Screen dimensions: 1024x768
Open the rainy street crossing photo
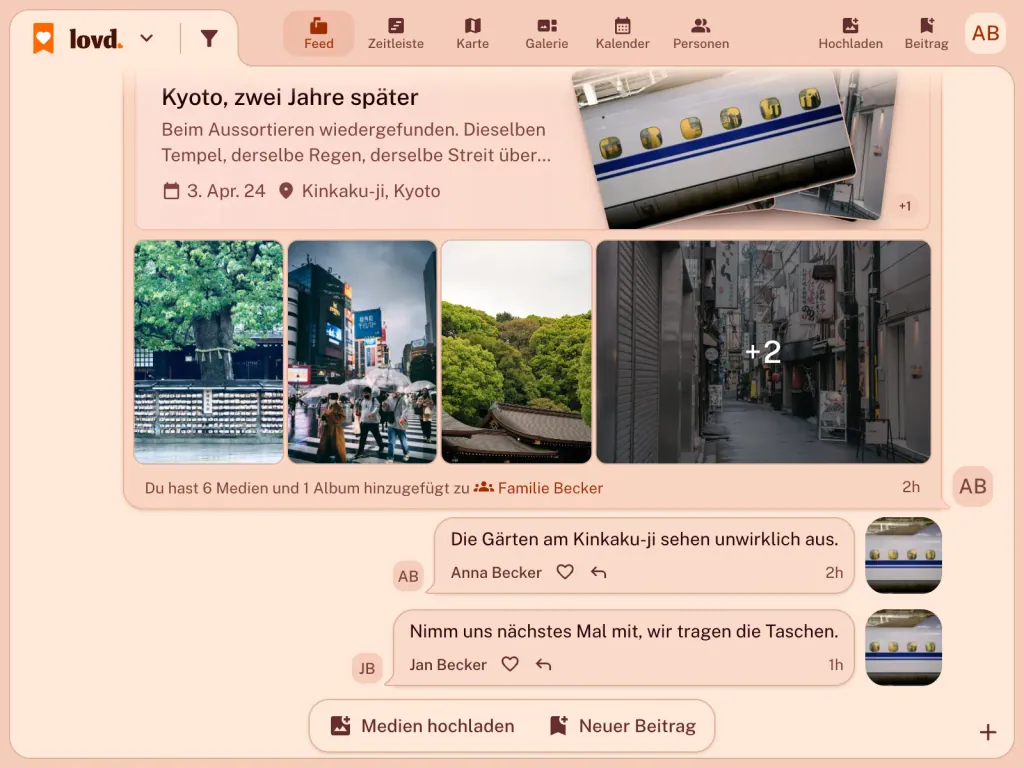click(x=362, y=352)
